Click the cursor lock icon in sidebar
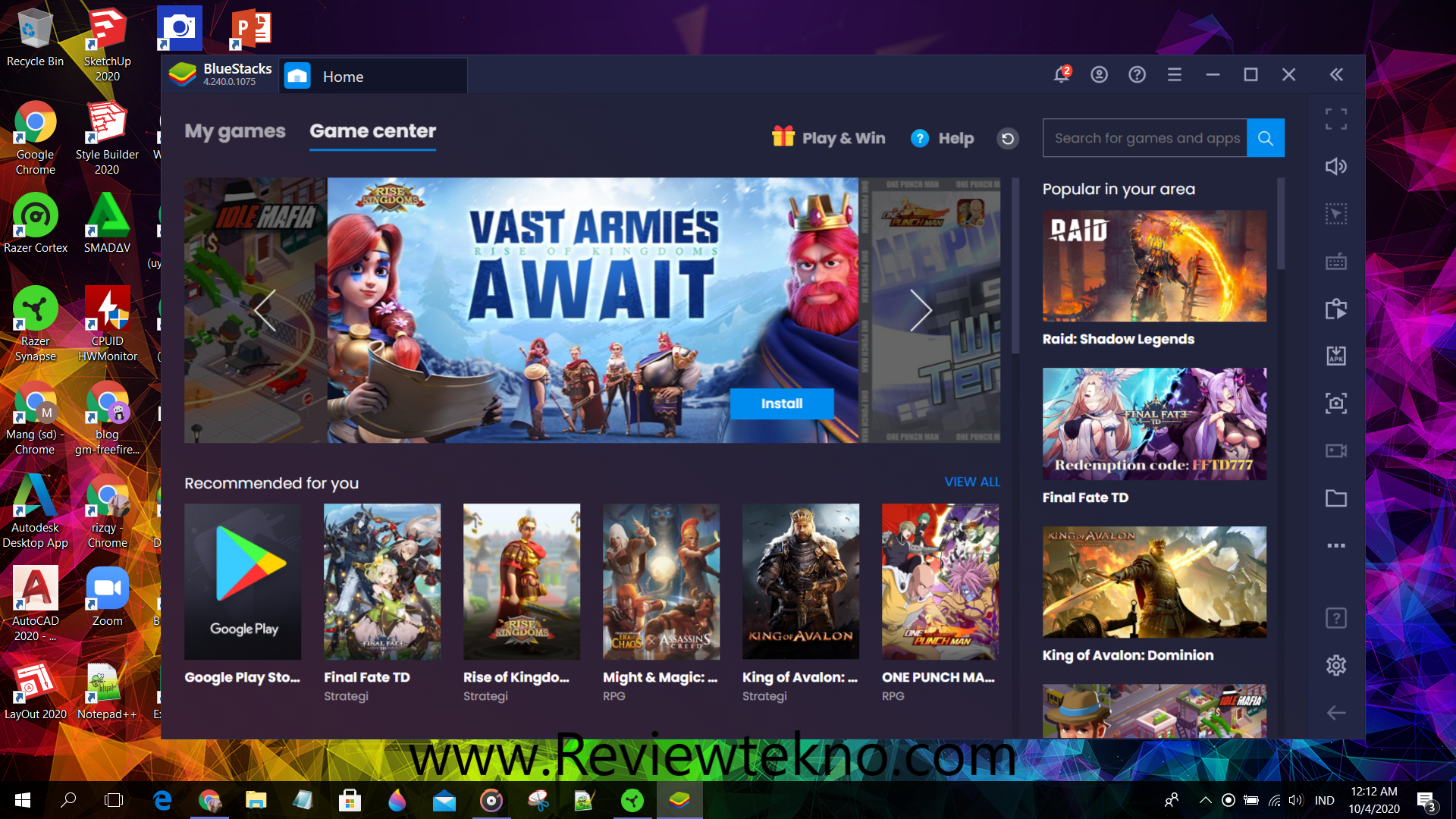Image resolution: width=1456 pixels, height=819 pixels. (x=1336, y=214)
